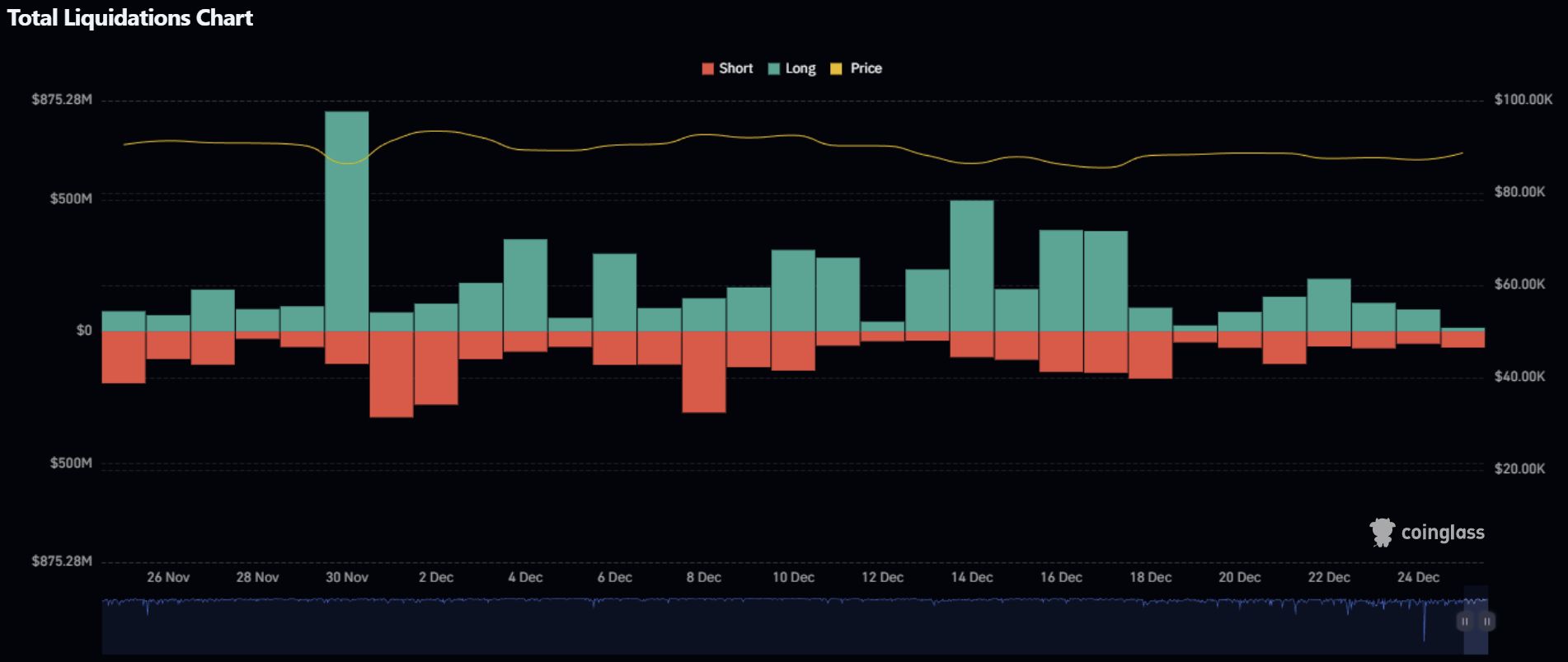Grab the right handle of the range slider
The height and width of the screenshot is (662, 1568).
pos(1486,622)
